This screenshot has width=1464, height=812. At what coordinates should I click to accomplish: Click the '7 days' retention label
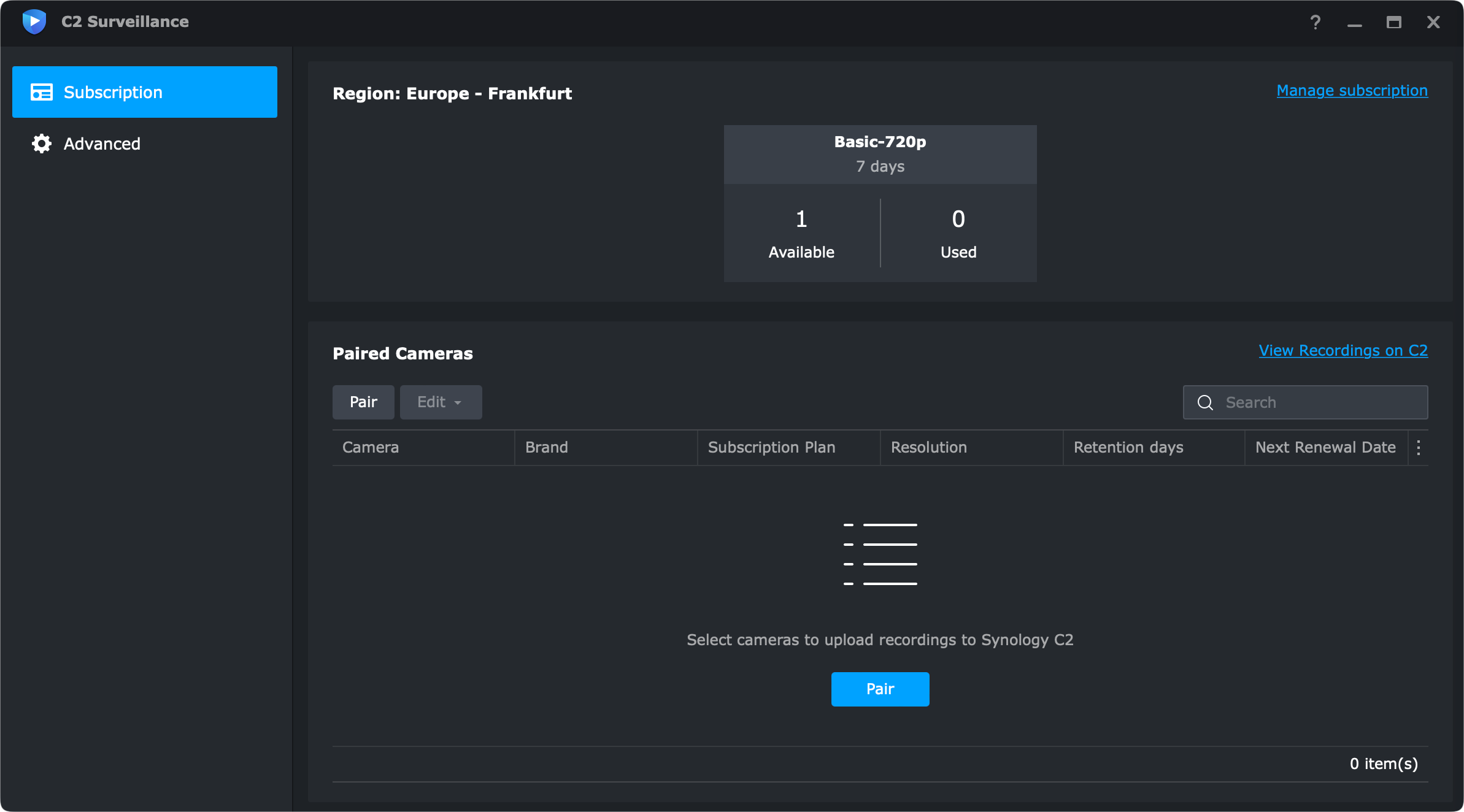tap(880, 167)
